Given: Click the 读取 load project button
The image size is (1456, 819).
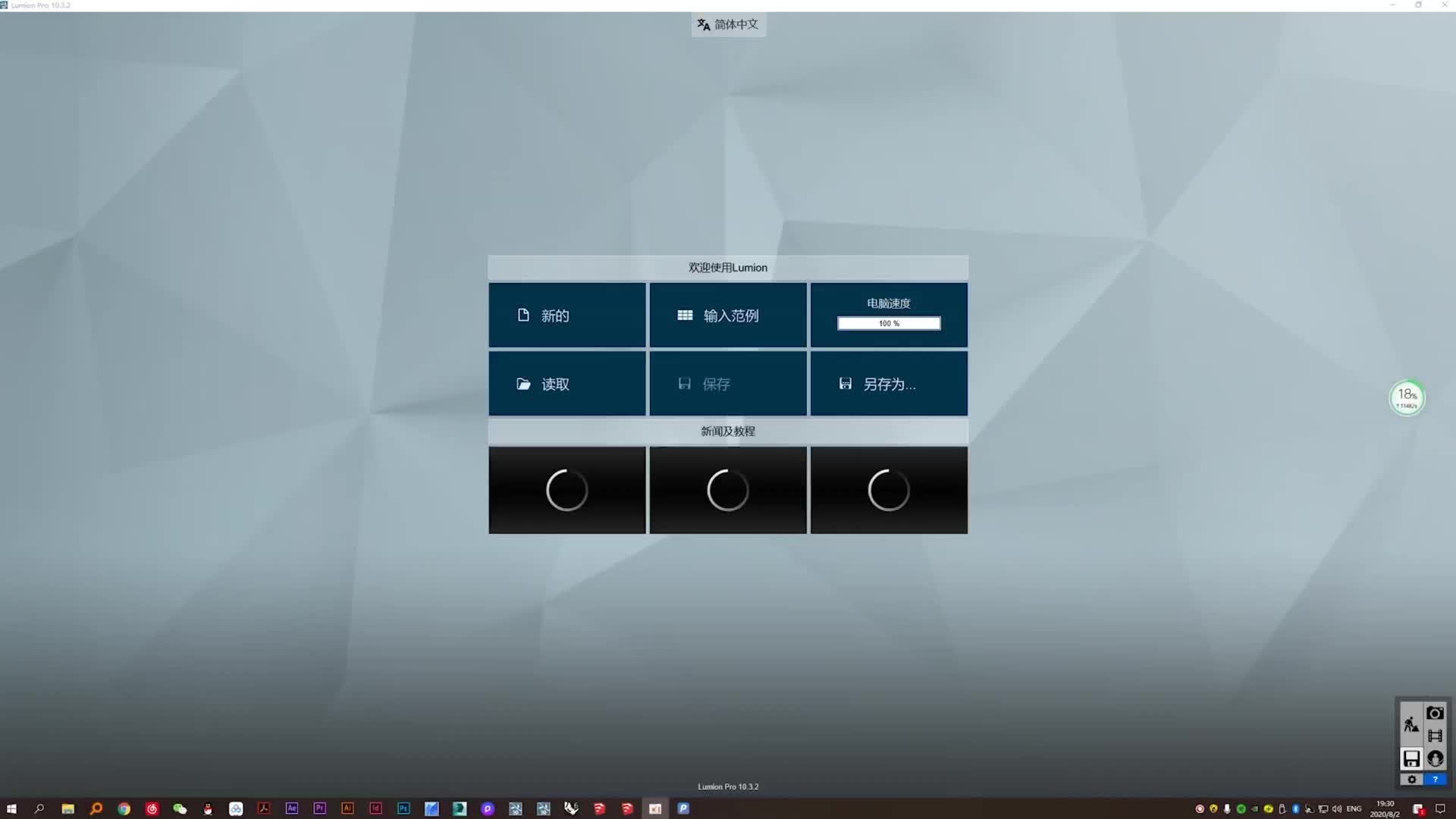Looking at the screenshot, I should [x=567, y=384].
